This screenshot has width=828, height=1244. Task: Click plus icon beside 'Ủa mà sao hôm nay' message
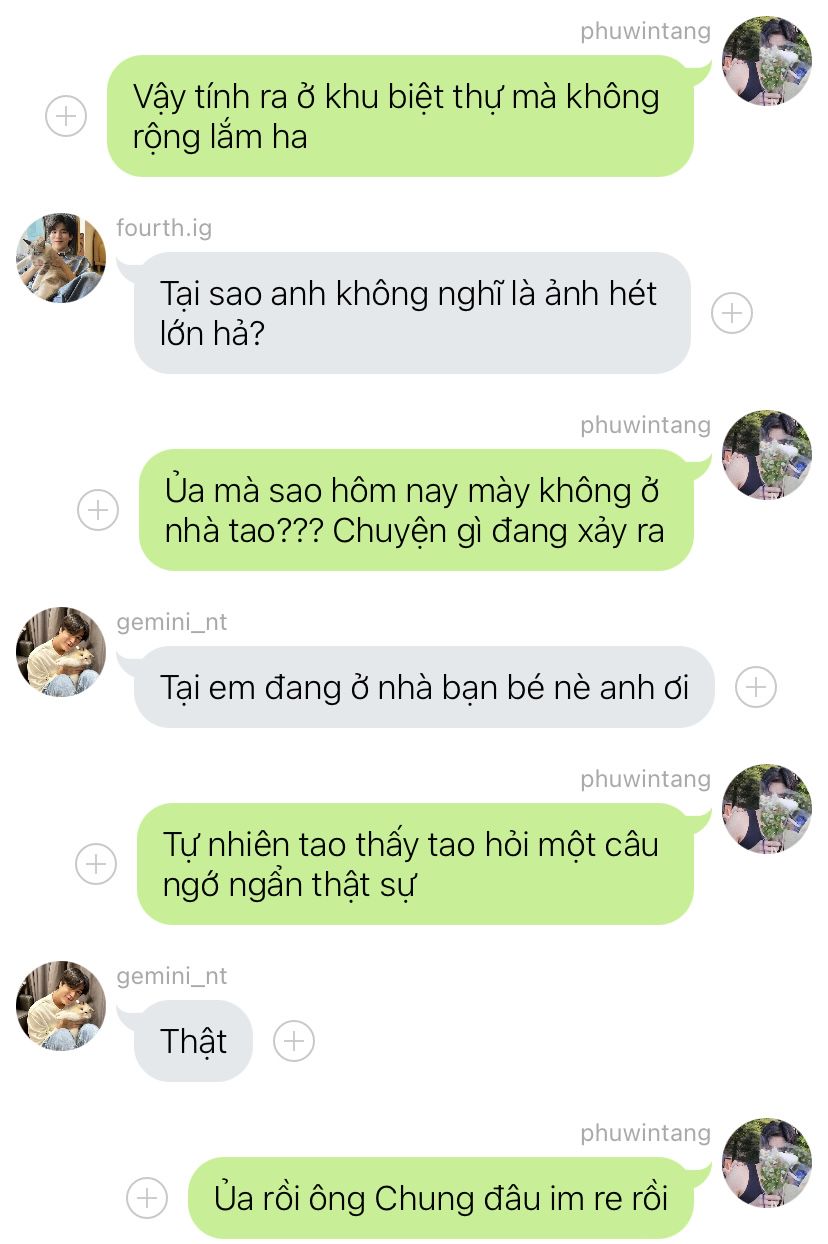[x=98, y=510]
